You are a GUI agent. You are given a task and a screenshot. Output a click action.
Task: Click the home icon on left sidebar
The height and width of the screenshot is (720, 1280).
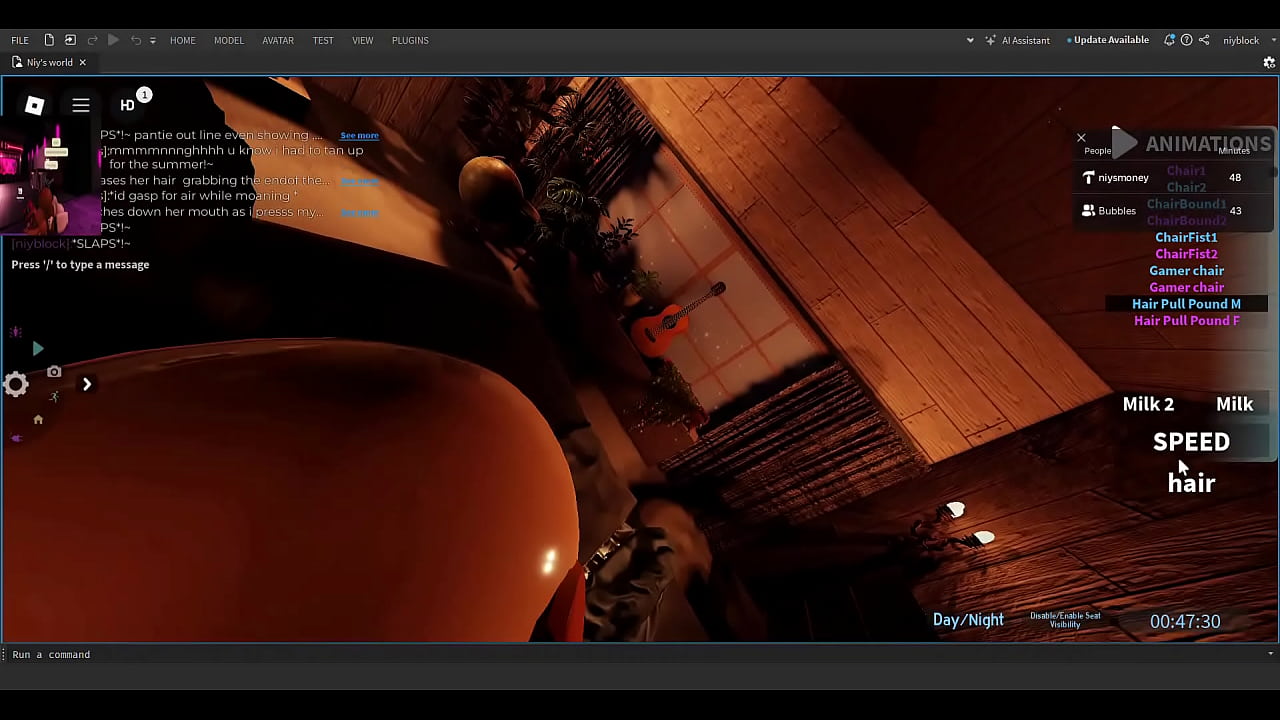pos(38,420)
